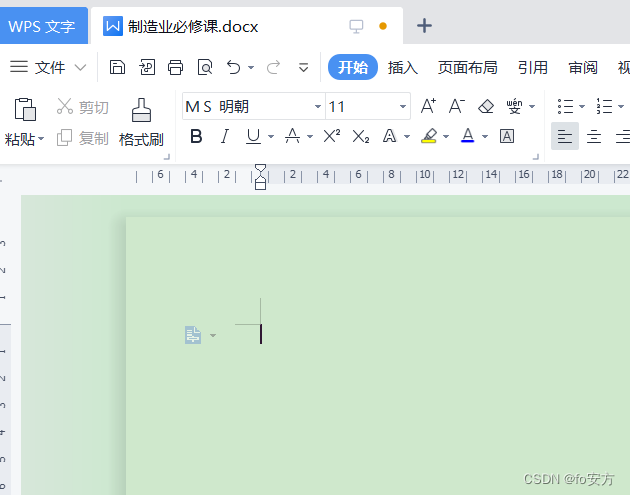Apply yellow highlight marker icon
Viewport: 630px width, 495px height.
click(430, 136)
